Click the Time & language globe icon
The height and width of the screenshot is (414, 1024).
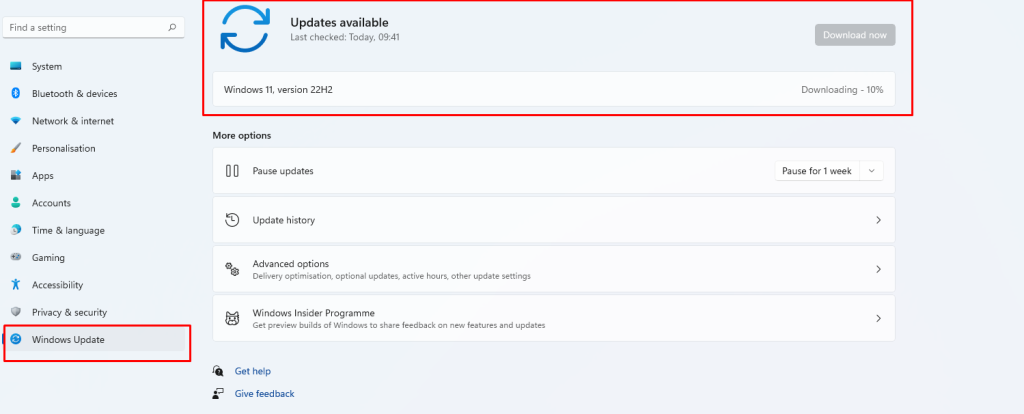(x=16, y=231)
